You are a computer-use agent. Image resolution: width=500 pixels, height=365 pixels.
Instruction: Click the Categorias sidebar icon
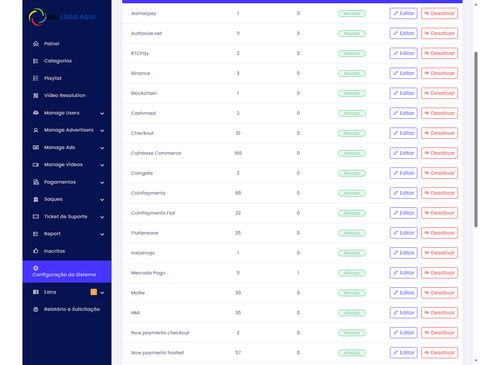click(x=36, y=61)
